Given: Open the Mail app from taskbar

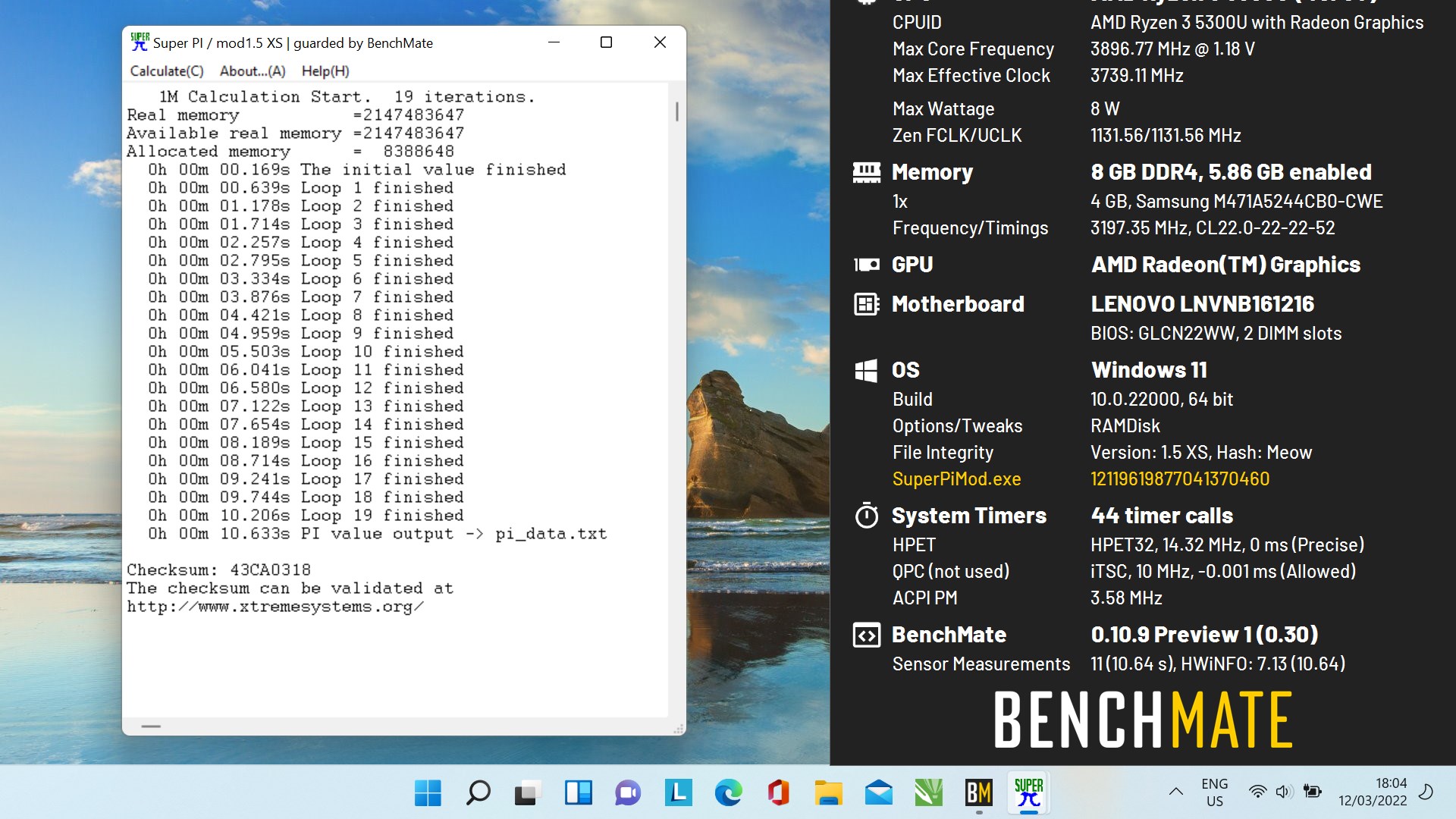Looking at the screenshot, I should 878,793.
